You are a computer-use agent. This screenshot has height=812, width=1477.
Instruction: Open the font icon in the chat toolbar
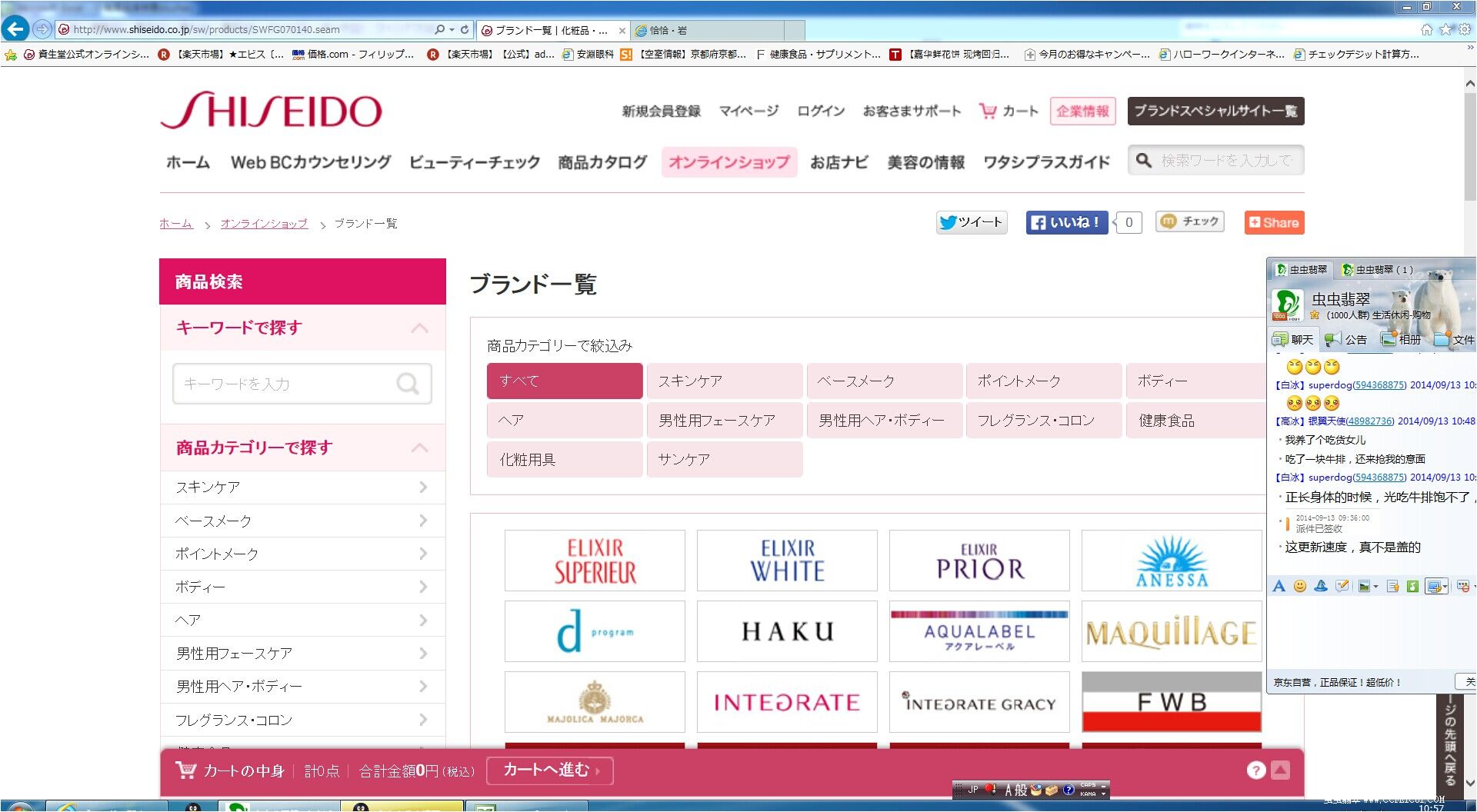coord(1279,586)
